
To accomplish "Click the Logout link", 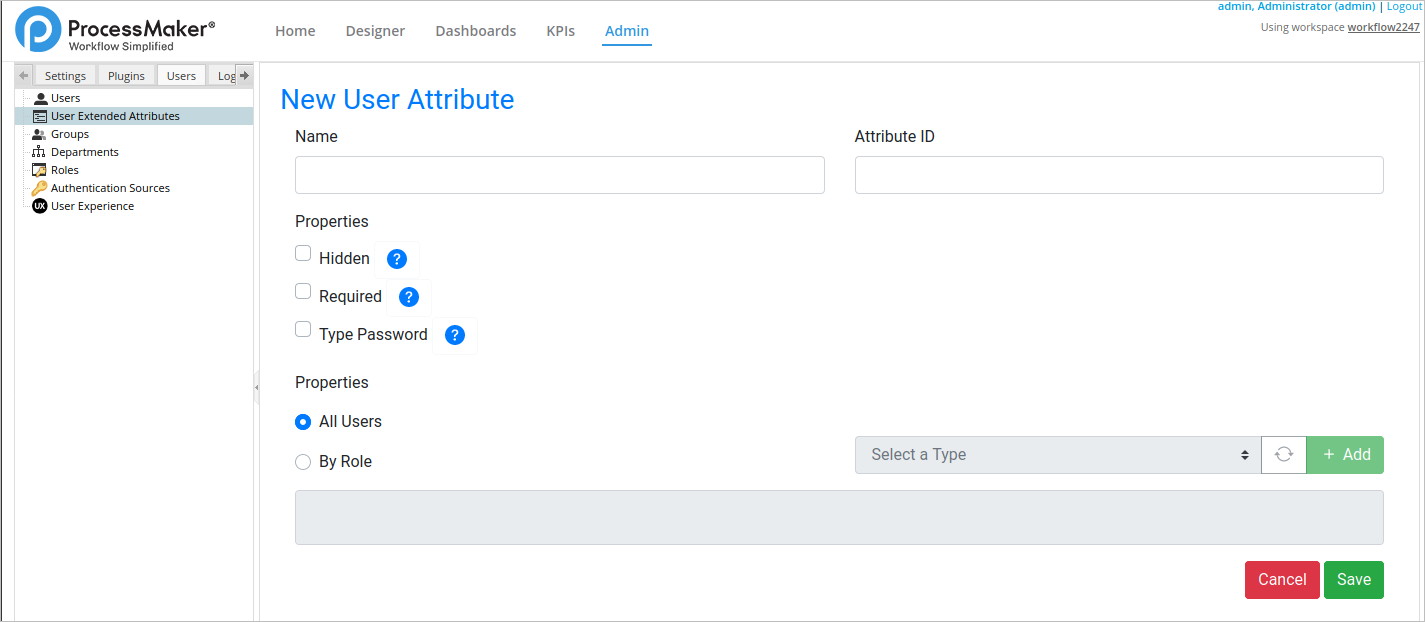I will [x=1405, y=6].
